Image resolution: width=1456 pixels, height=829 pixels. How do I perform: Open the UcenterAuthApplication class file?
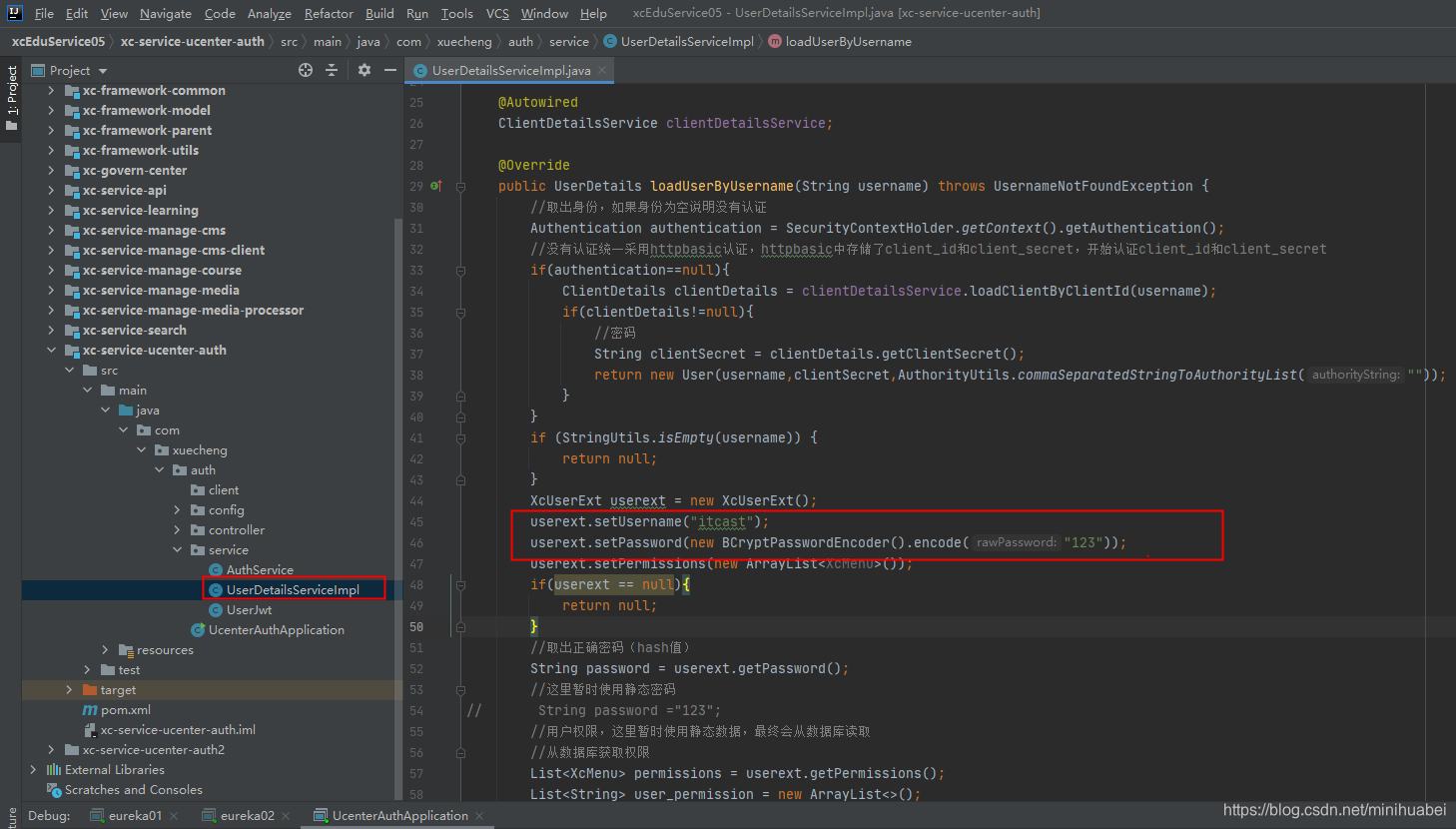276,629
